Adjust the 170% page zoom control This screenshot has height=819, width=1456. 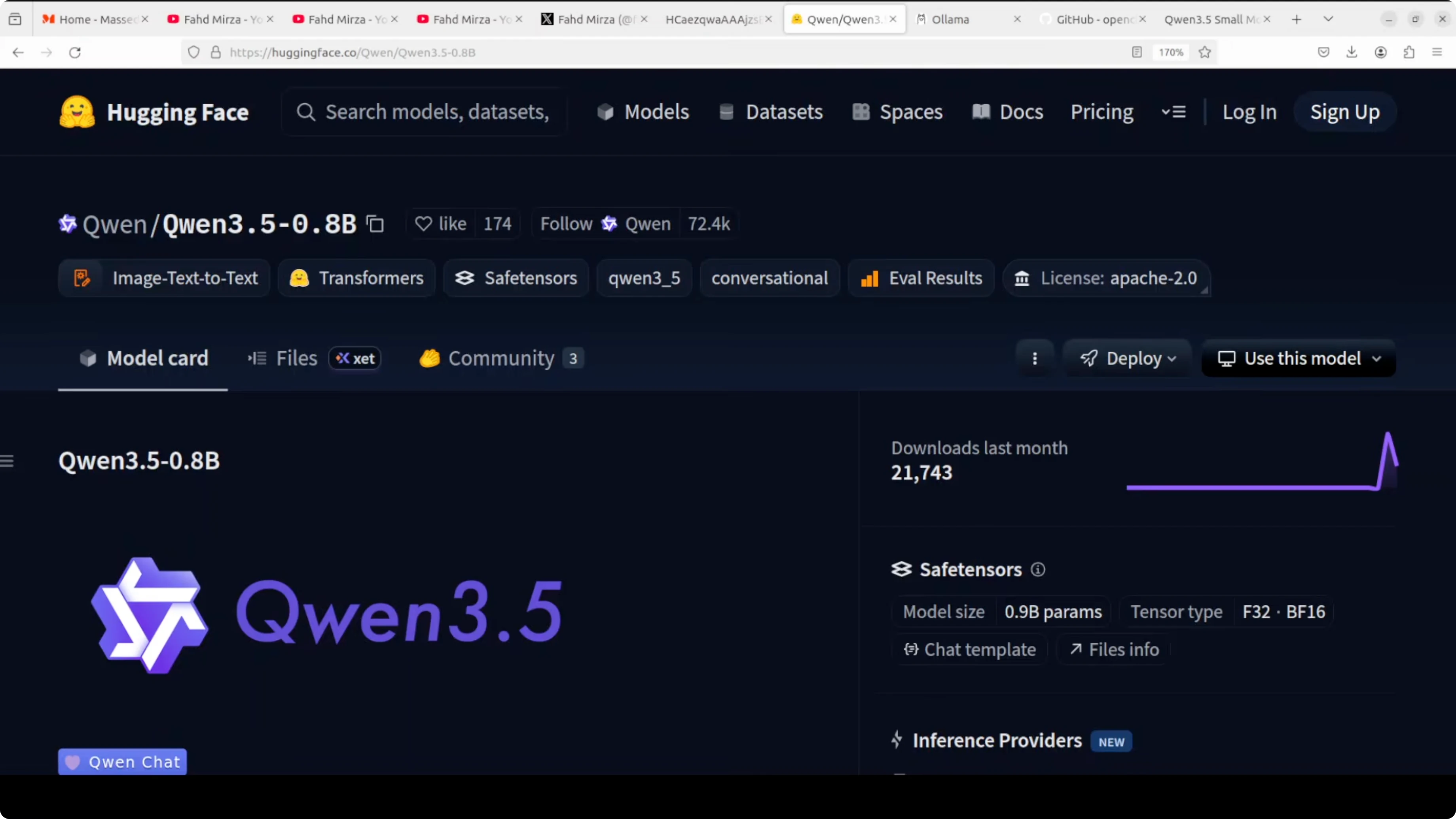pos(1171,52)
